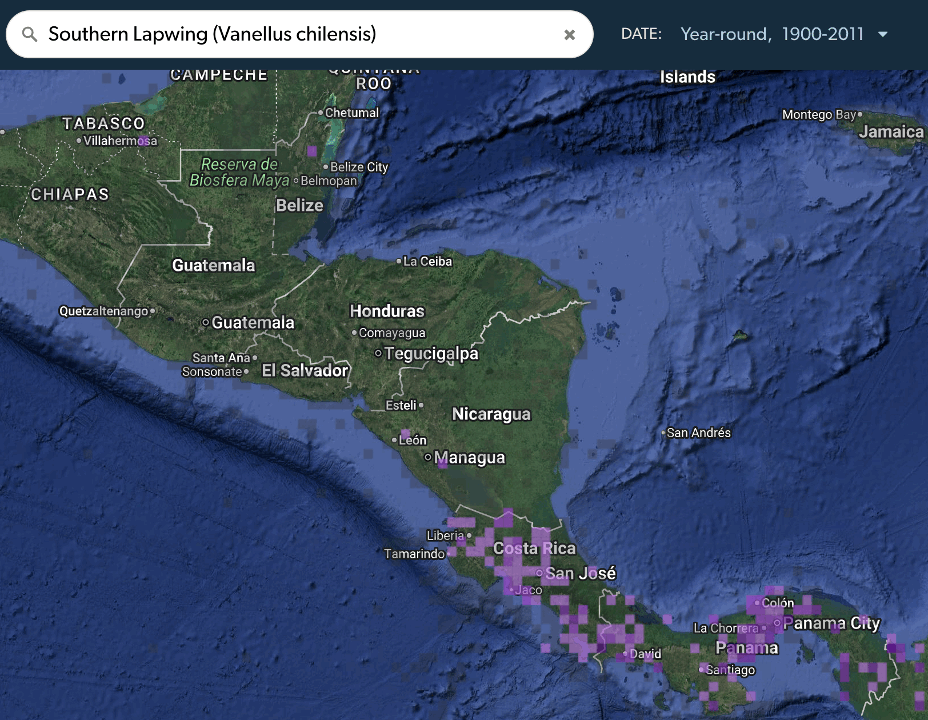Click the Comayagua city label
928x720 pixels.
point(392,333)
